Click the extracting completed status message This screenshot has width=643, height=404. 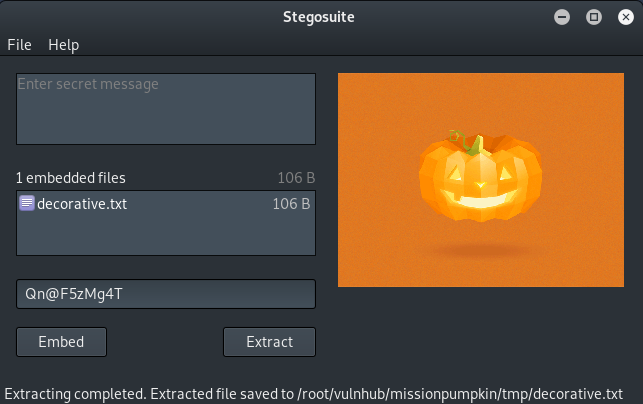313,394
